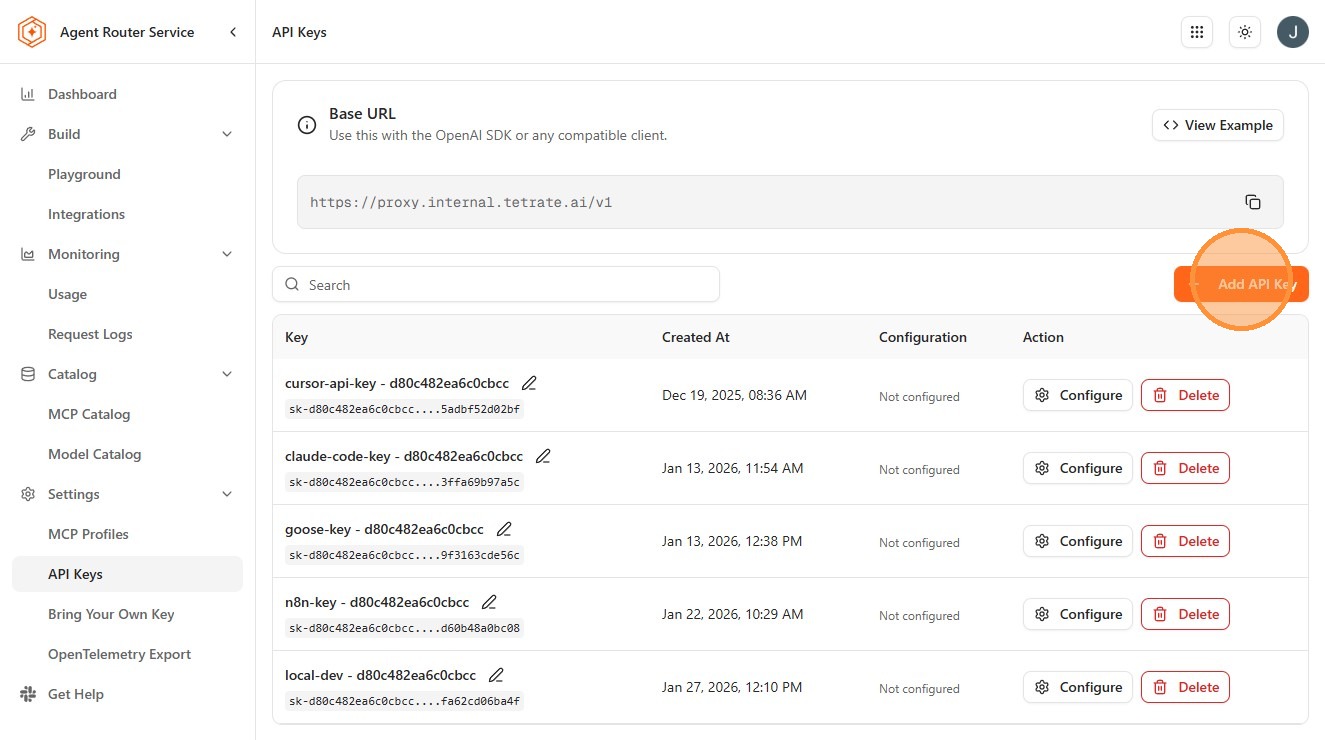
Task: Copy the base URL with the copy icon
Action: 1253,202
